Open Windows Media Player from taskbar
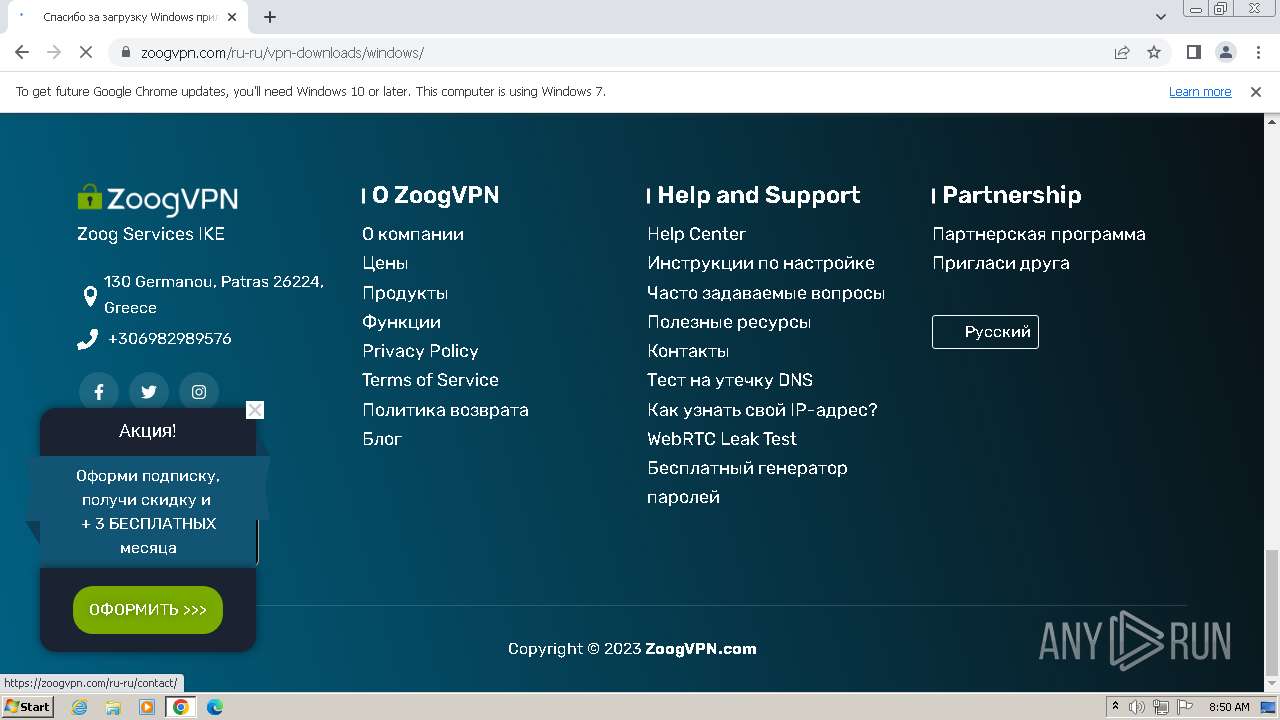This screenshot has height=720, width=1280. [147, 707]
